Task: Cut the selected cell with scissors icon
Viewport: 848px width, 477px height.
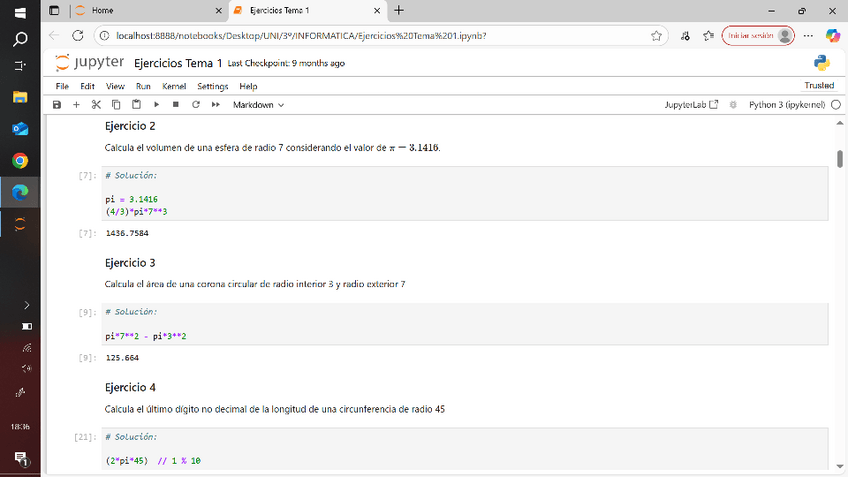Action: click(x=96, y=105)
